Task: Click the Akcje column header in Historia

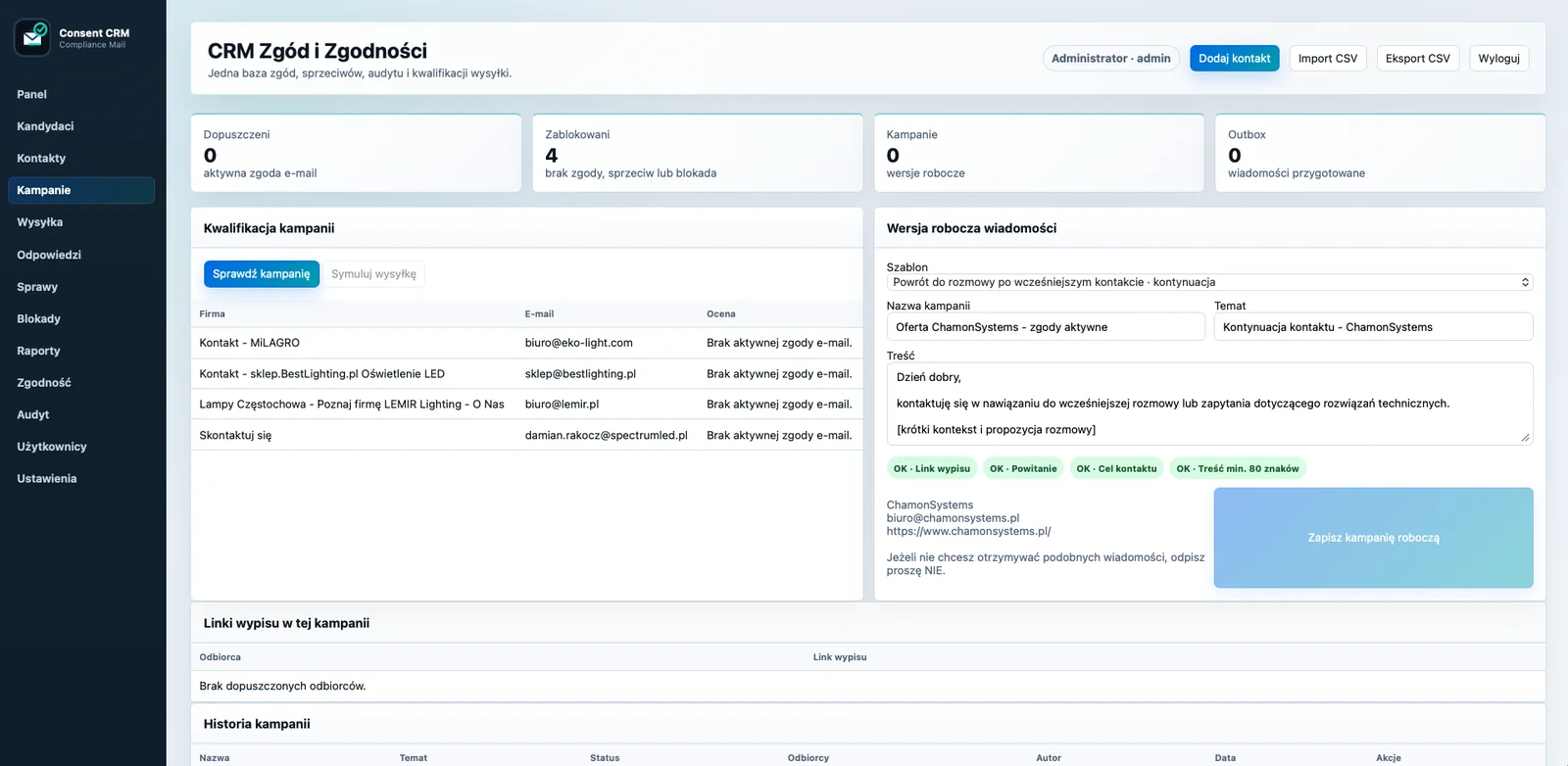Action: click(x=1389, y=758)
